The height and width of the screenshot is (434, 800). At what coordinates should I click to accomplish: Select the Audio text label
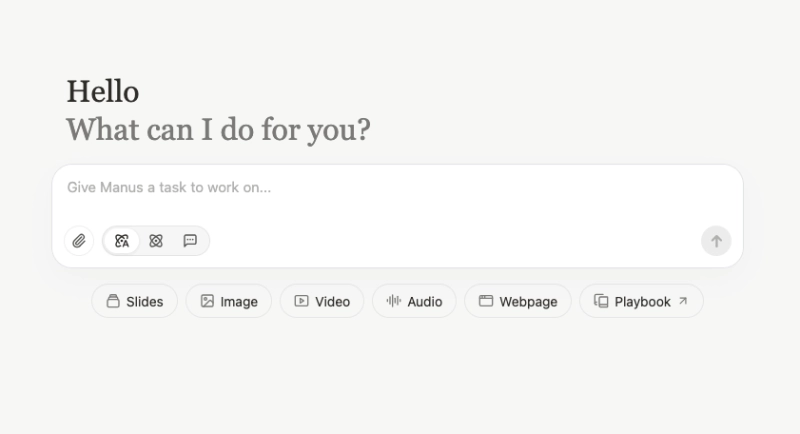424,301
